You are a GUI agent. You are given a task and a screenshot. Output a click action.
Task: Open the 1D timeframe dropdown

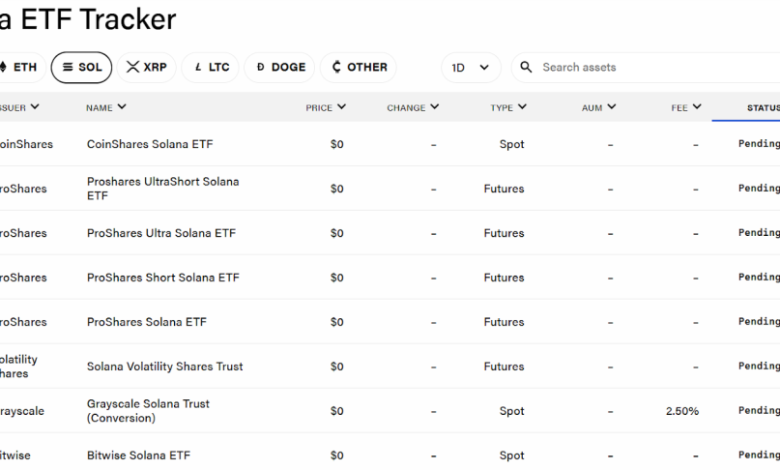pyautogui.click(x=471, y=68)
